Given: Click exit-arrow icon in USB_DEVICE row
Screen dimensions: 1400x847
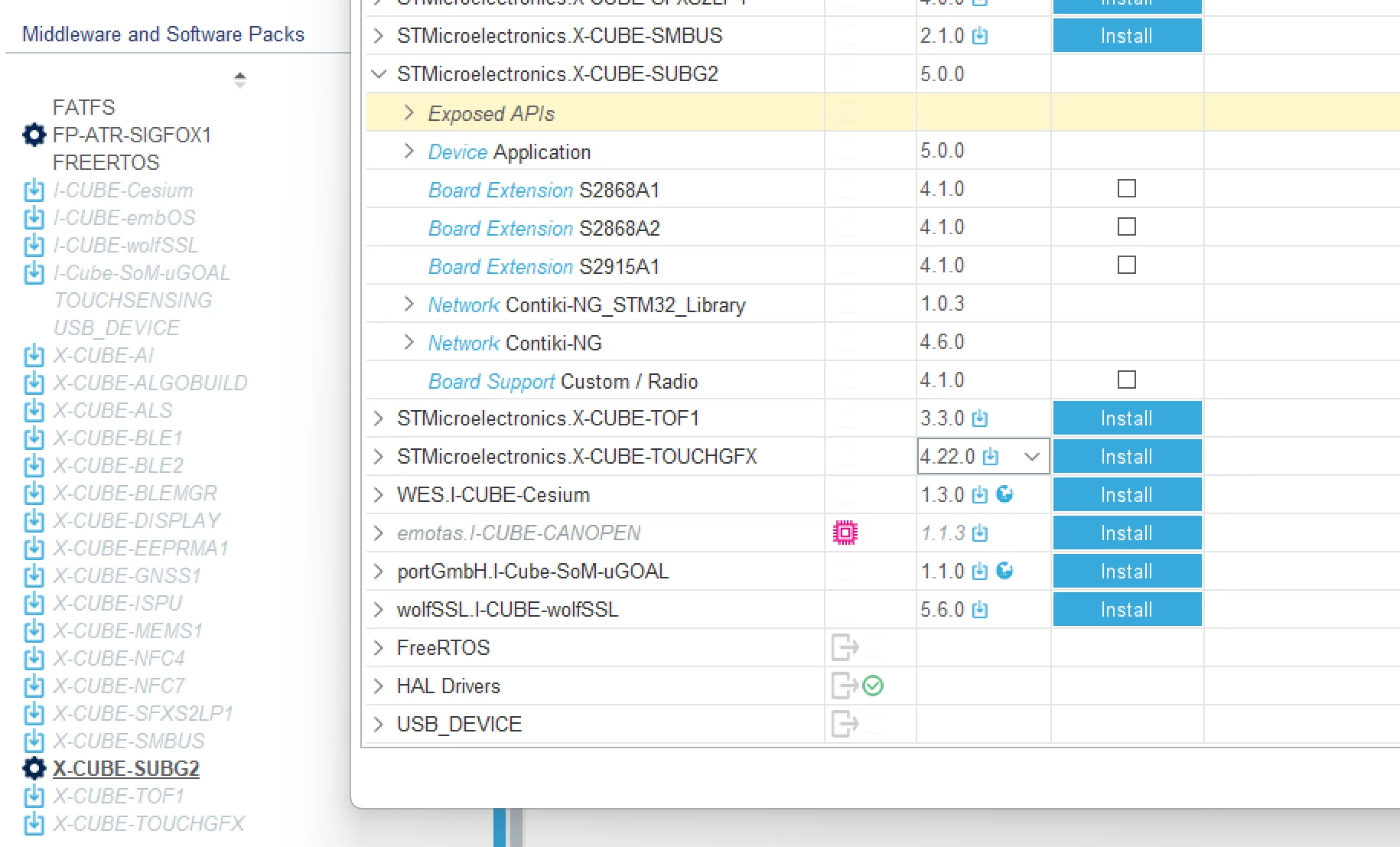Looking at the screenshot, I should tap(845, 724).
